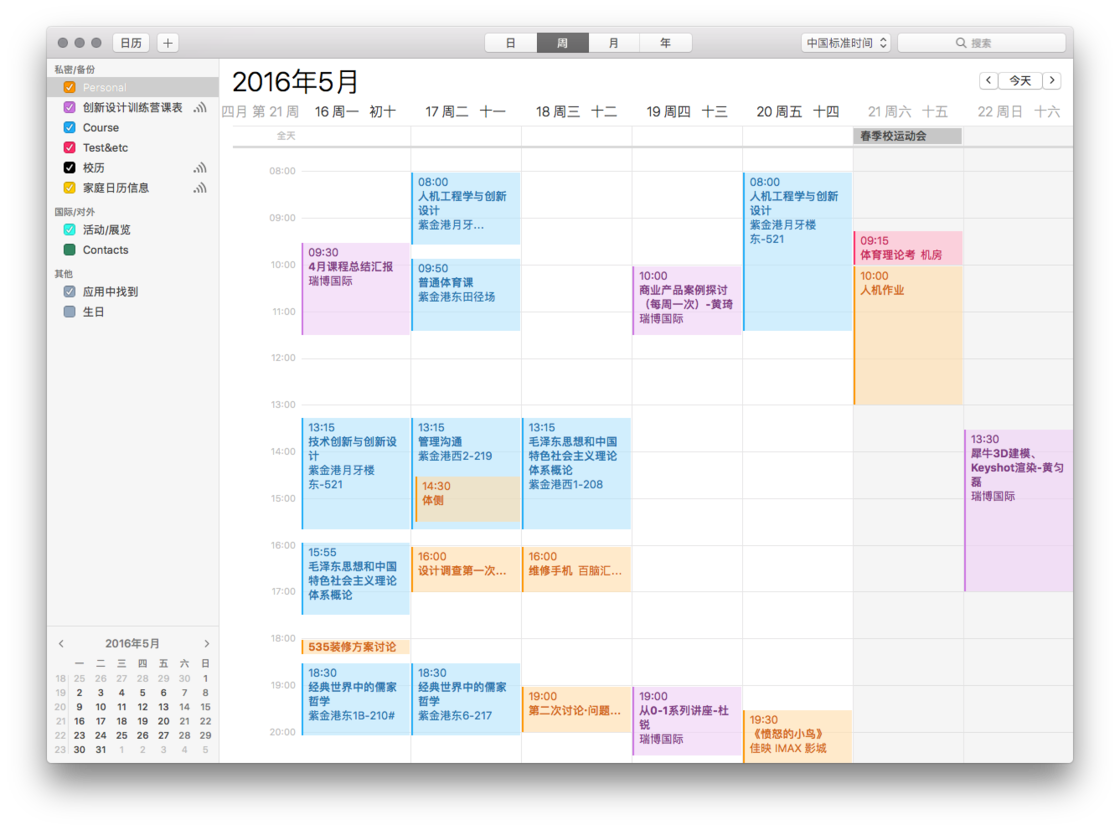
Task: Select Tuesday 08:00 人机工程学与创新设计 event
Action: [x=466, y=208]
